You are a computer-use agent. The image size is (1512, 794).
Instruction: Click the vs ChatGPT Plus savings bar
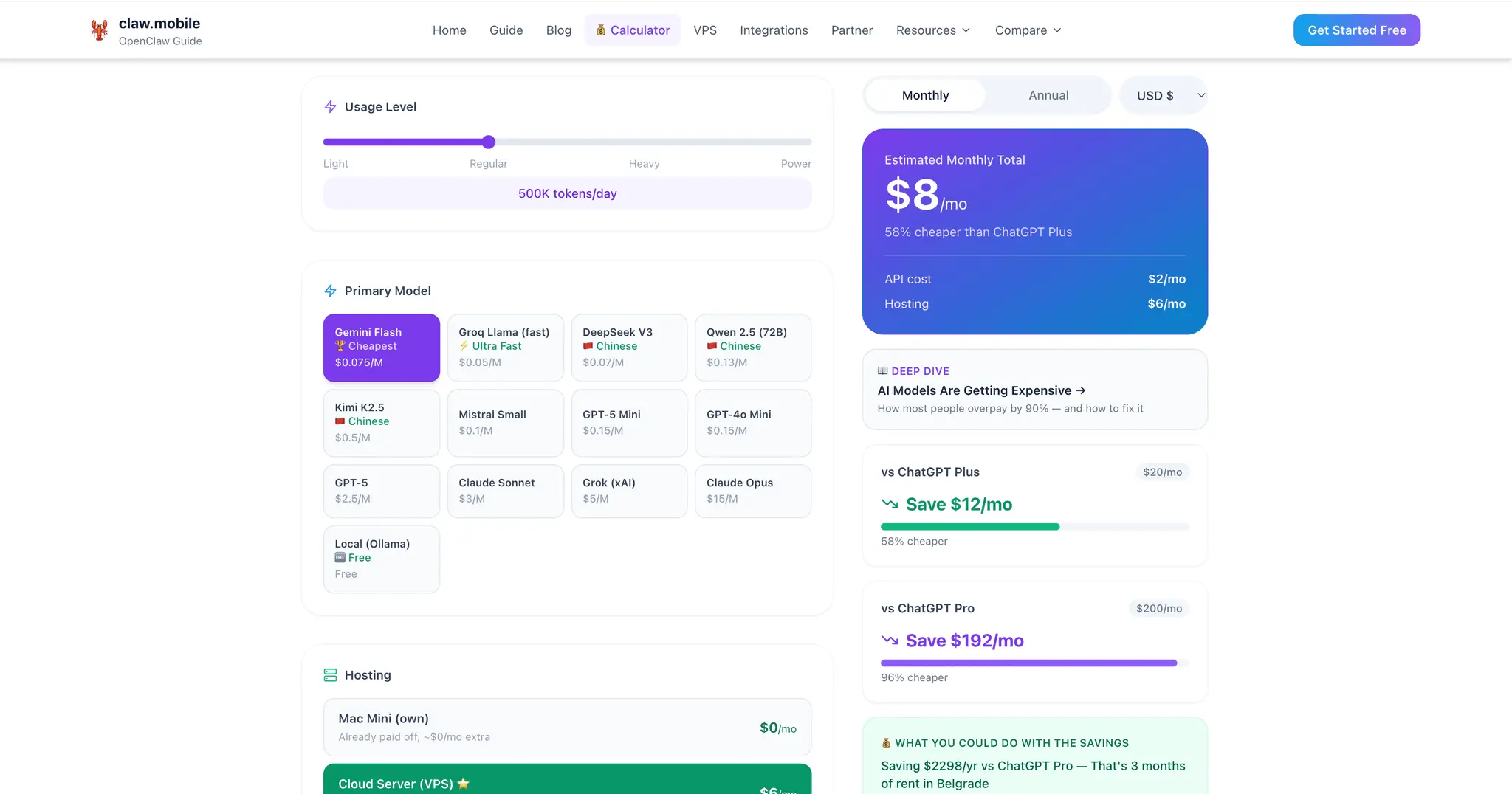point(1035,527)
